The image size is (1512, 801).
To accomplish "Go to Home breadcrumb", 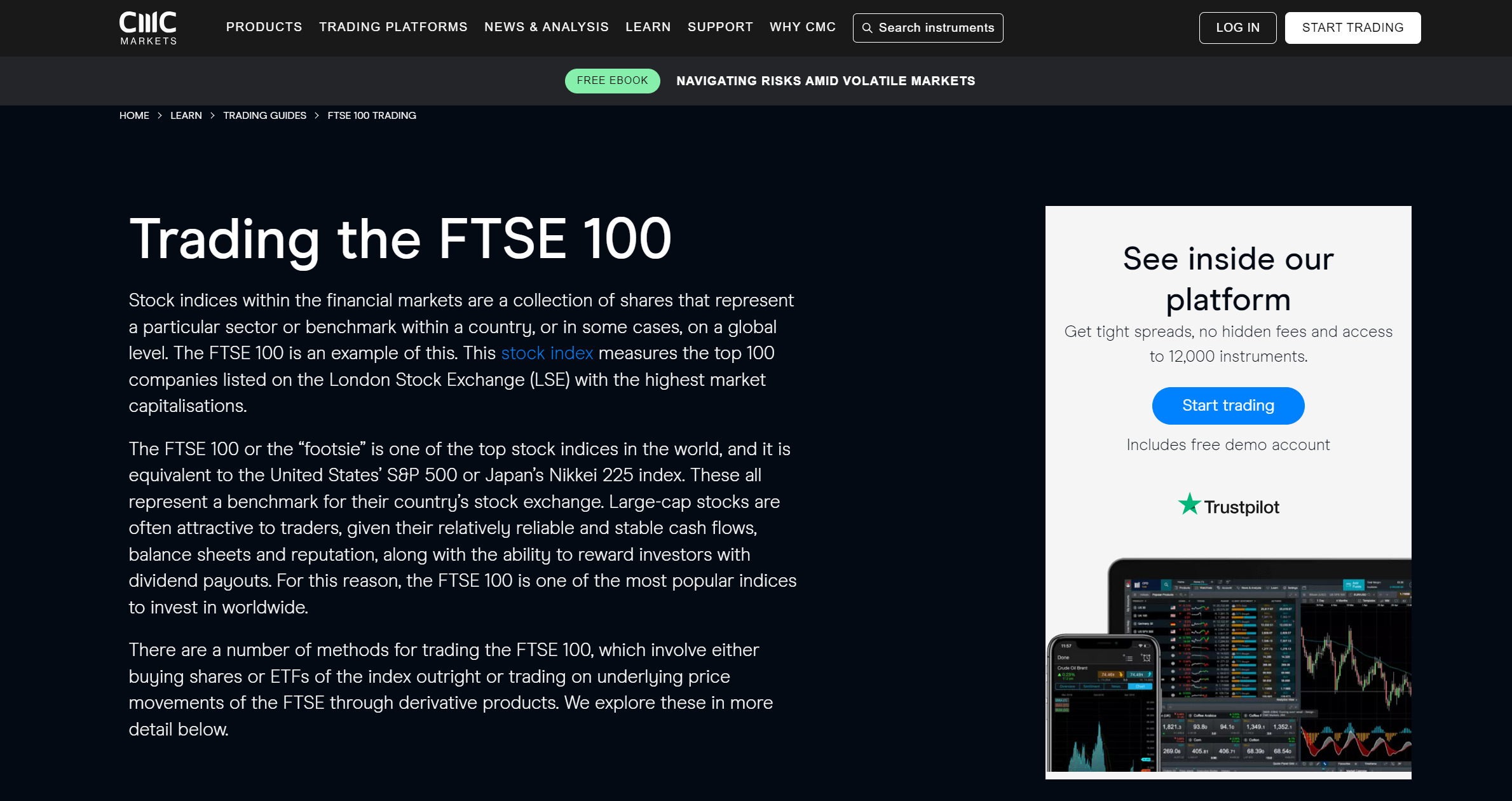I will tap(134, 116).
